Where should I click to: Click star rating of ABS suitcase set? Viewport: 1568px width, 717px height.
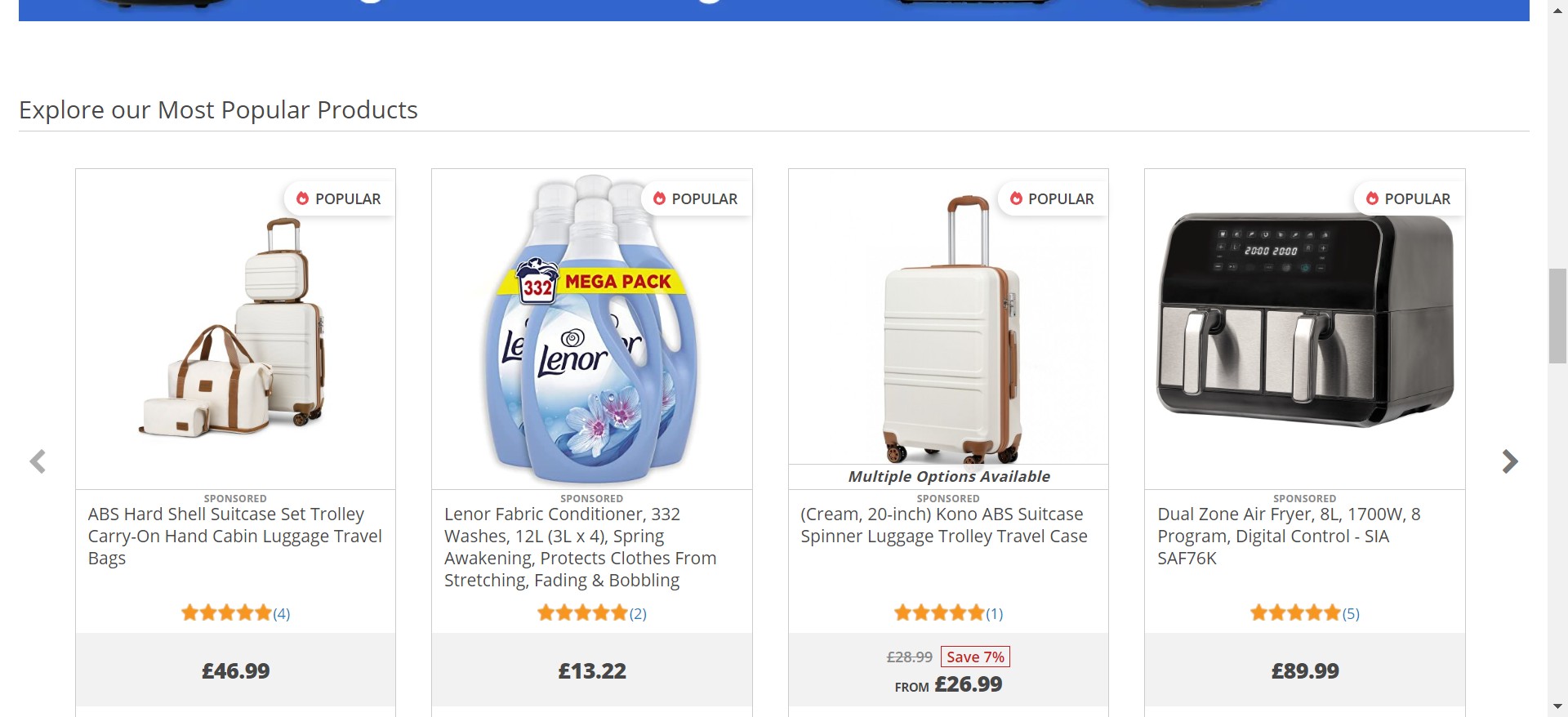coord(226,612)
